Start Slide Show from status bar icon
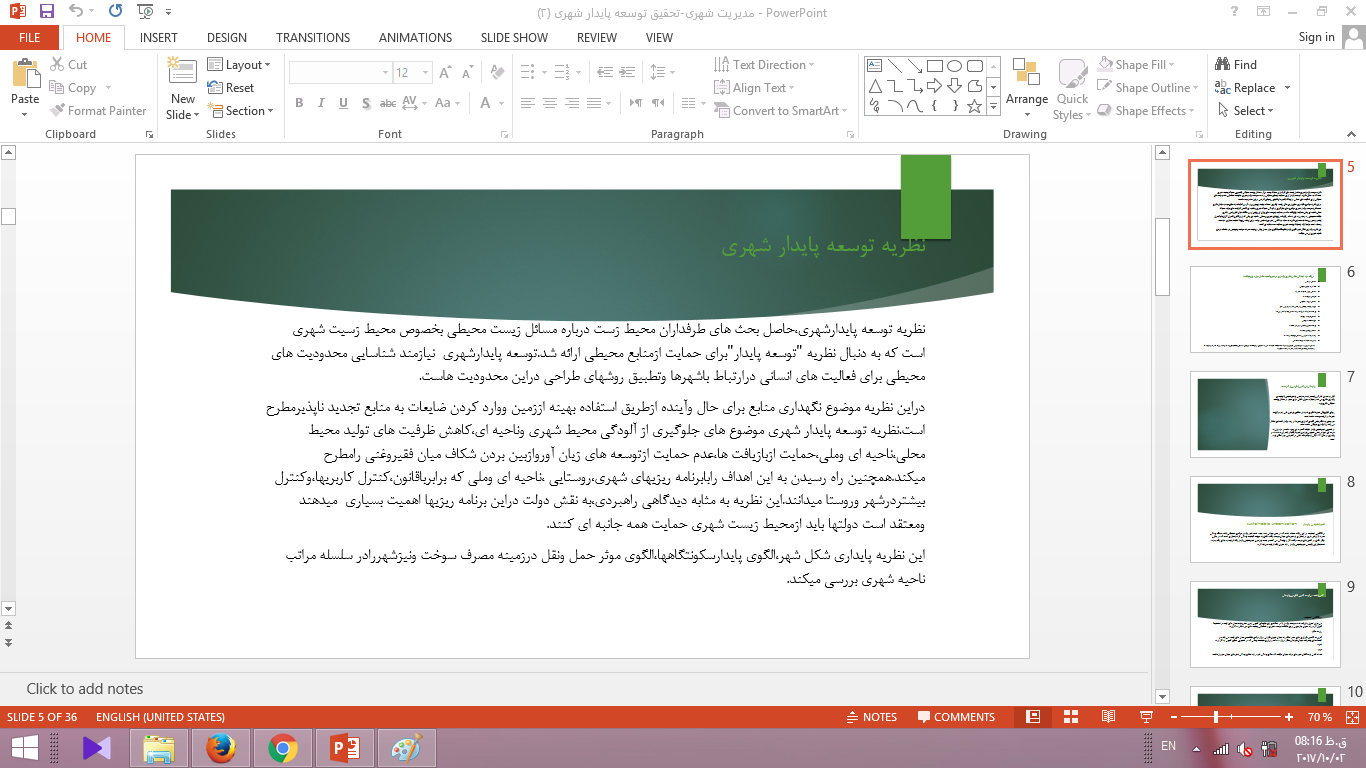Image resolution: width=1366 pixels, height=768 pixels. point(1146,717)
